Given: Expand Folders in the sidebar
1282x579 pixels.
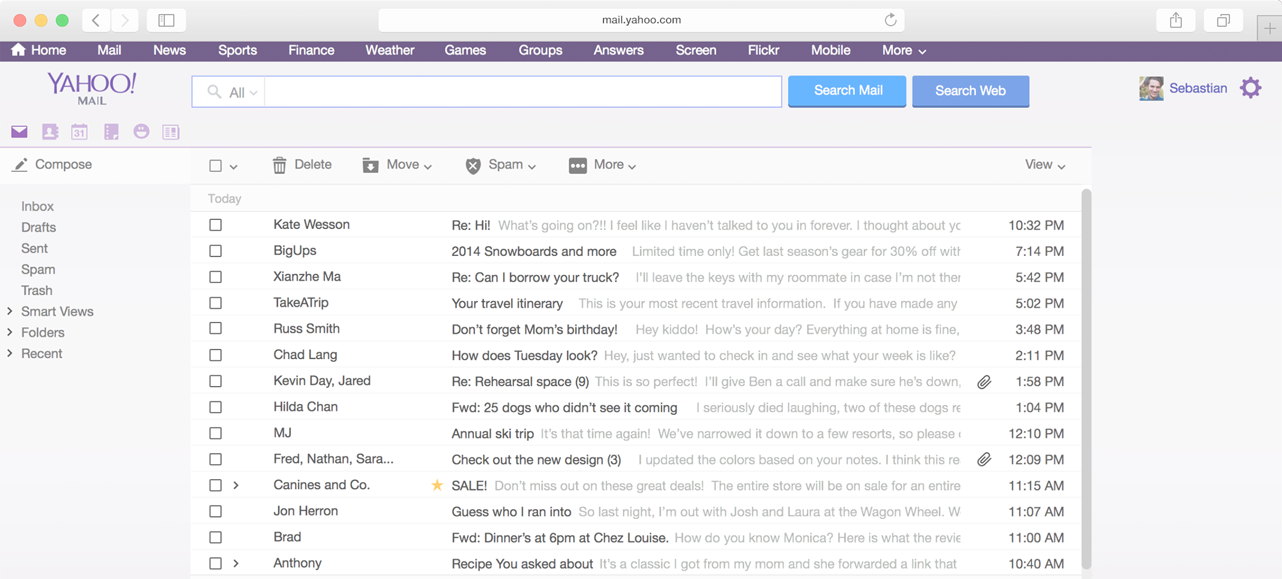Looking at the screenshot, I should [x=10, y=333].
